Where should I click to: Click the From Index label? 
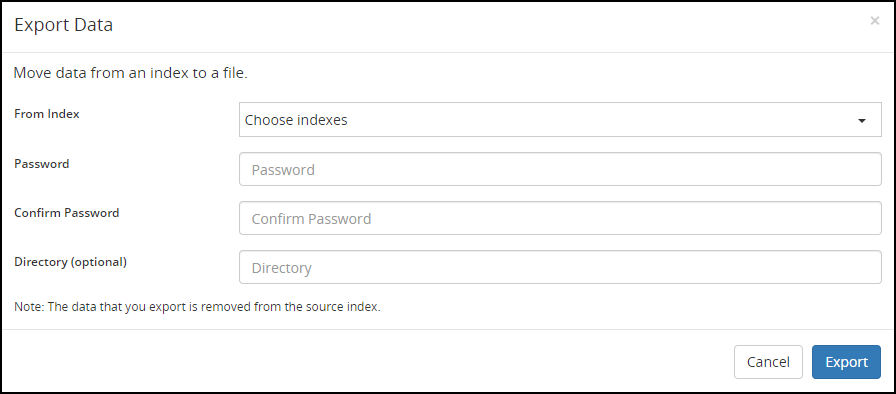[x=47, y=114]
